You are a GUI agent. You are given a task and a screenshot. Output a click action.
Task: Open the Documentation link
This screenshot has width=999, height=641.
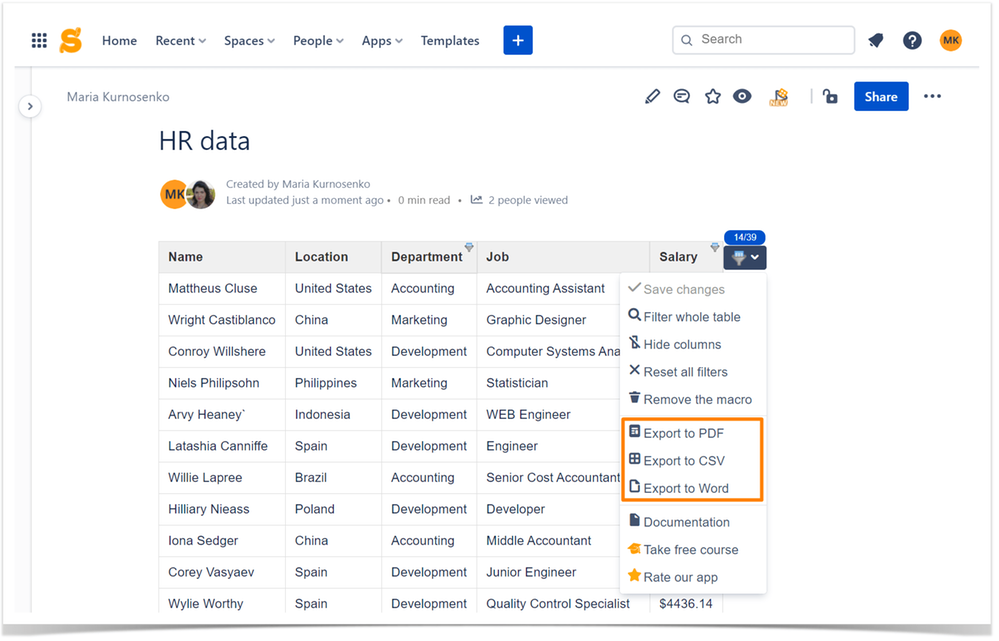tap(686, 521)
